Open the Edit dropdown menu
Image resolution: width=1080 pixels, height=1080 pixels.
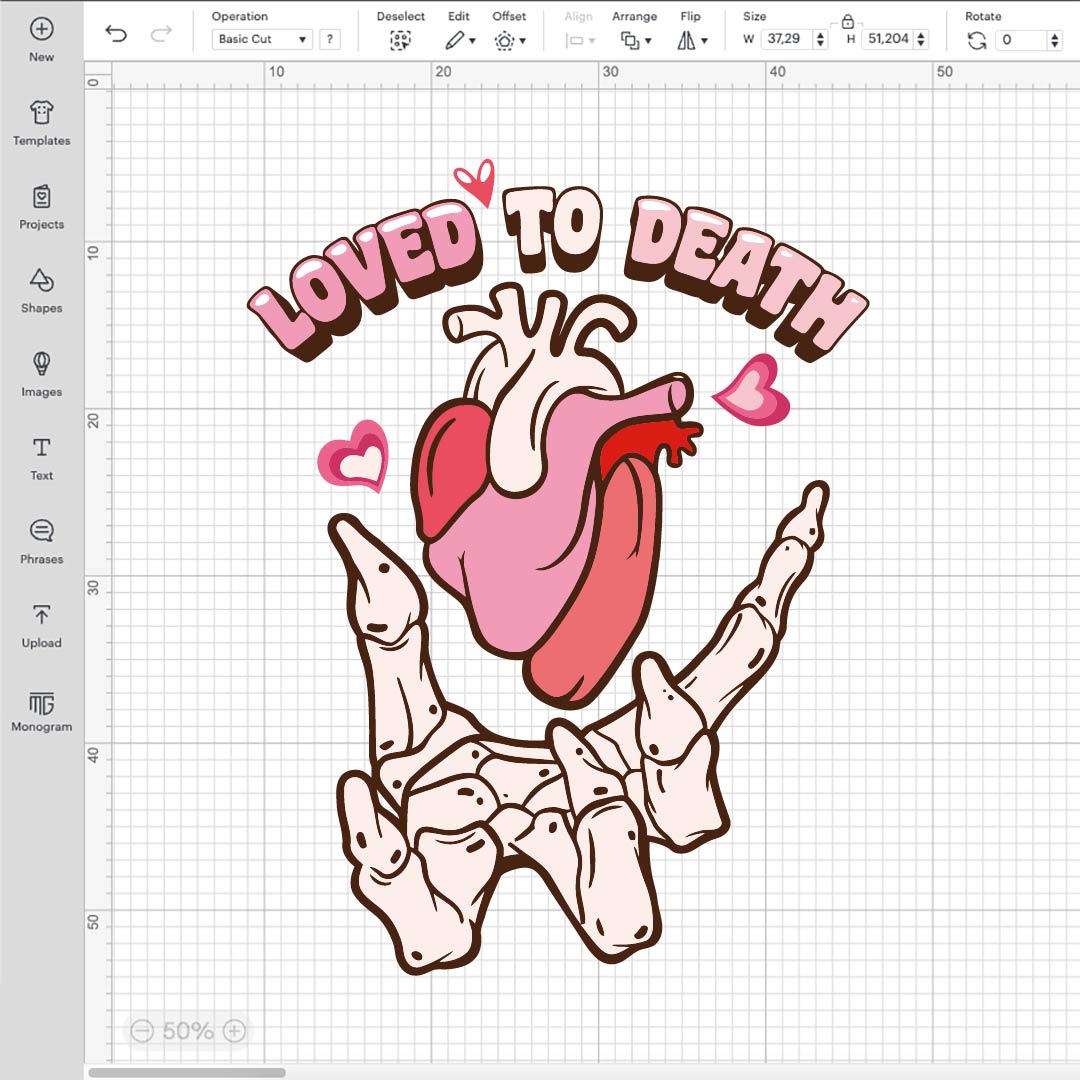pyautogui.click(x=460, y=40)
